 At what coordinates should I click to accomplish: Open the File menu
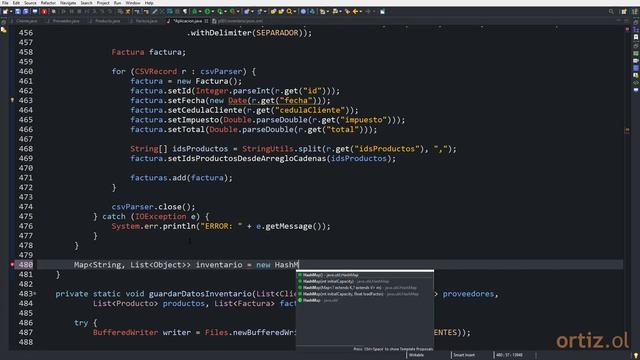point(5,3)
